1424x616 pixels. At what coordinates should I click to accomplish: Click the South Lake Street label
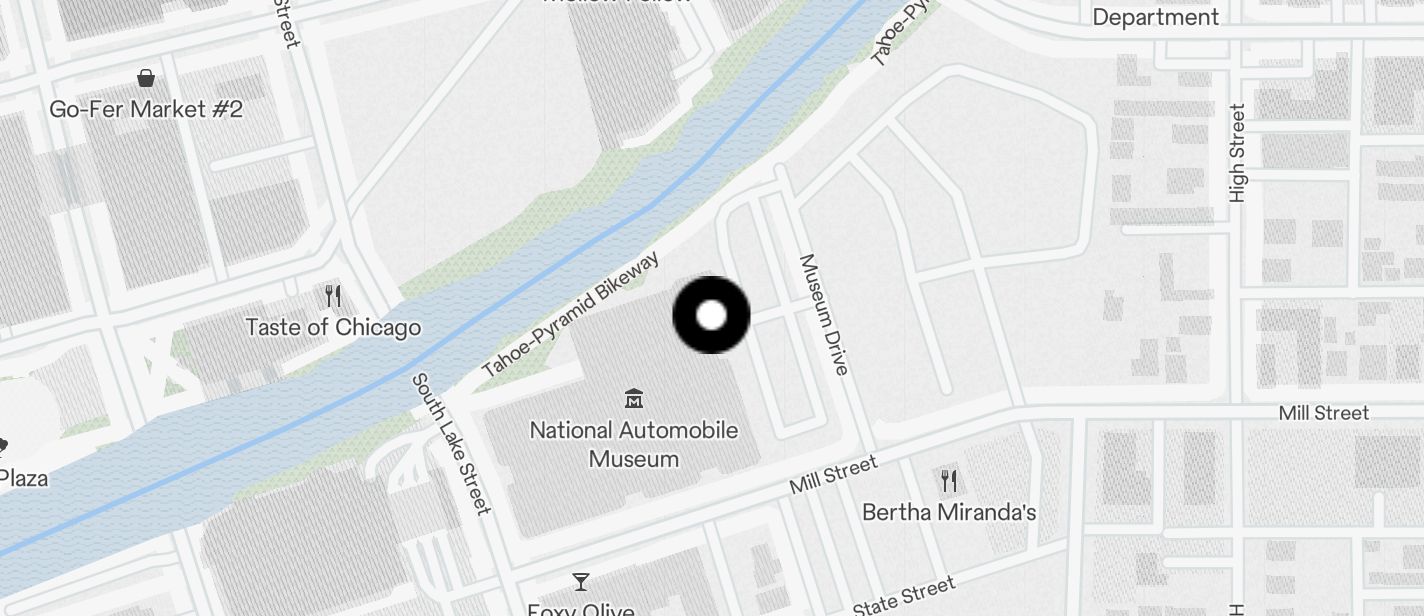[x=452, y=443]
